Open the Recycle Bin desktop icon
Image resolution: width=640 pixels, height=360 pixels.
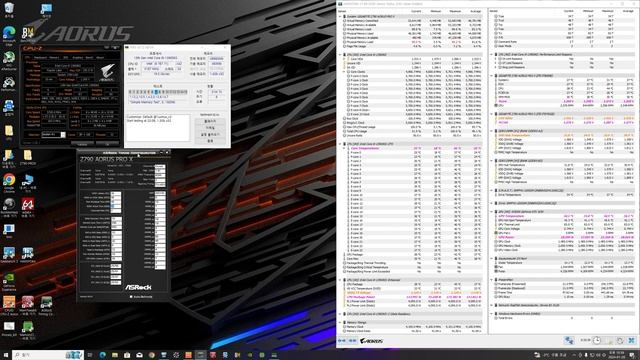coord(9,9)
